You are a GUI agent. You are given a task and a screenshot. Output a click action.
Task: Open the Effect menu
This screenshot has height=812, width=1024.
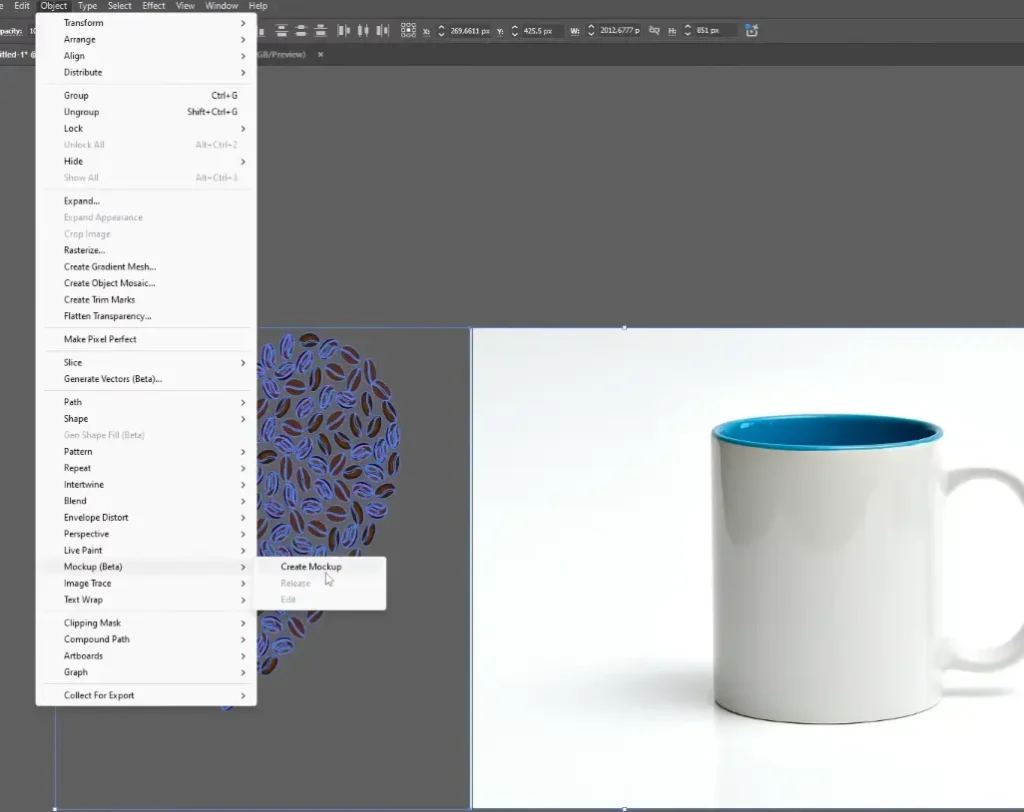[x=154, y=6]
